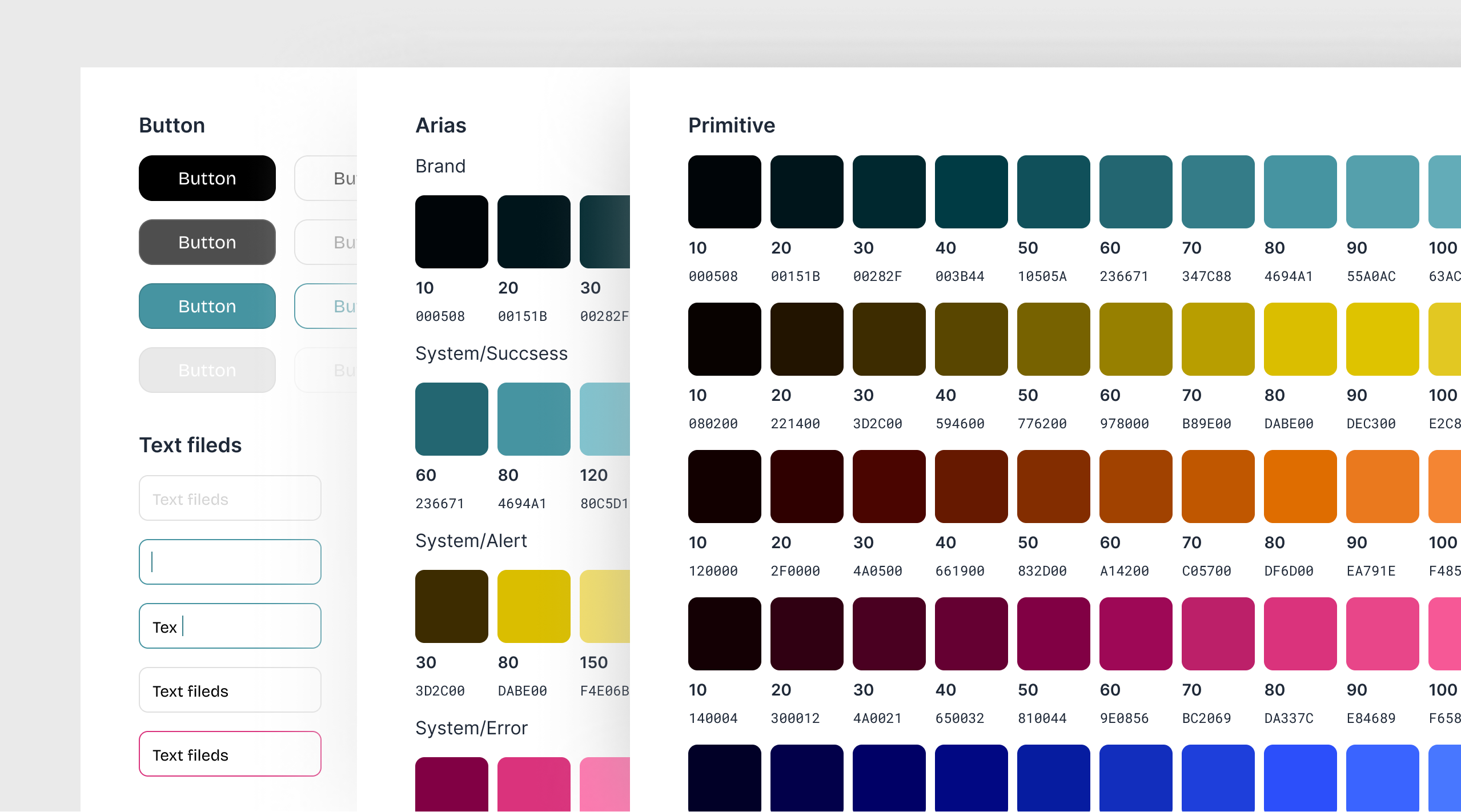This screenshot has width=1461, height=812.
Task: Select Primitive yellow swatch B89E00
Action: (x=1218, y=339)
